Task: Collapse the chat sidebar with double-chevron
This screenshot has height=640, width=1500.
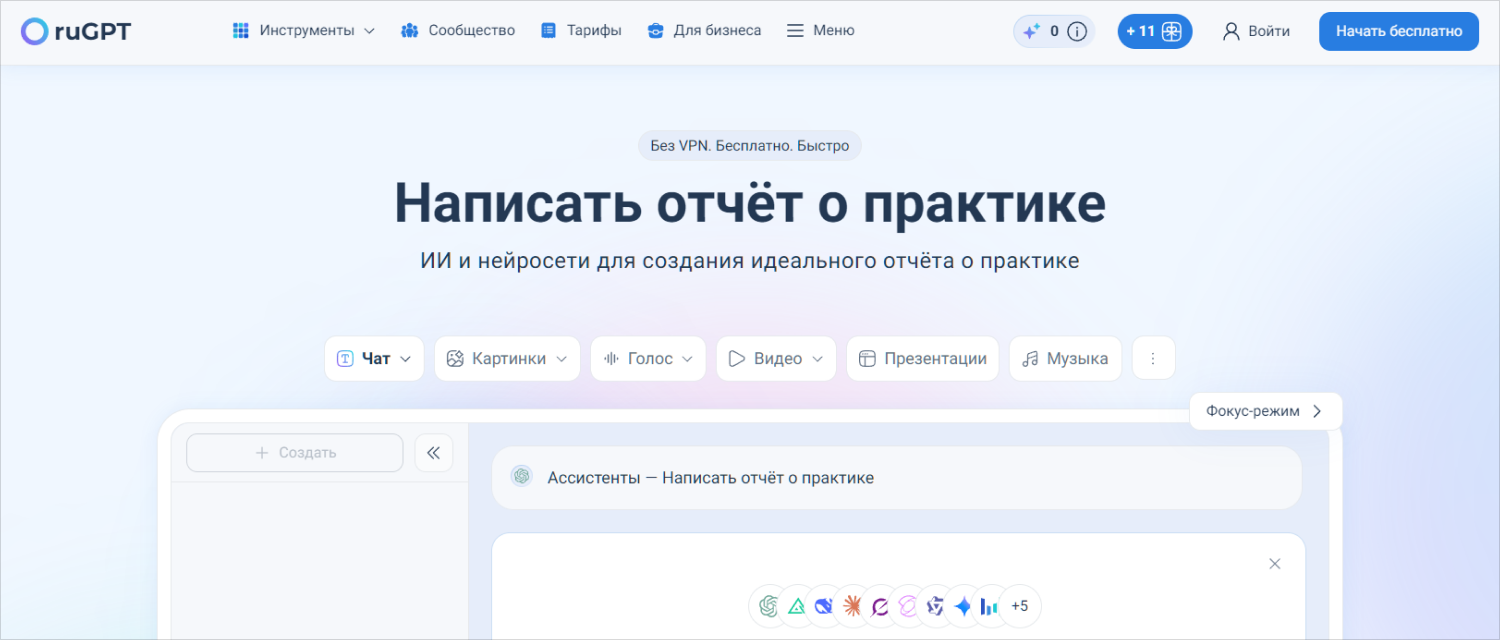Action: click(434, 453)
